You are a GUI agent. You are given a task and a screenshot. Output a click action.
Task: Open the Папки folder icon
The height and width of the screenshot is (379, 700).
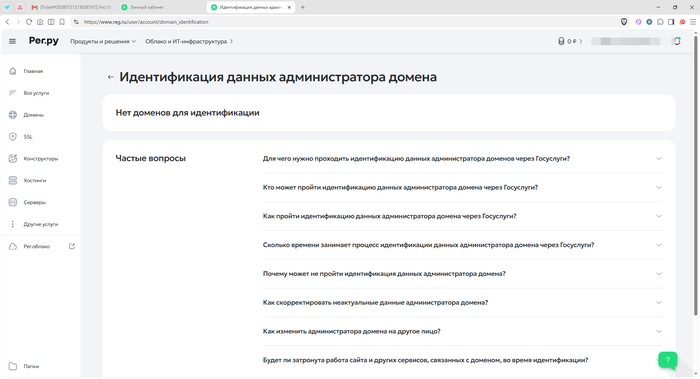[12, 366]
